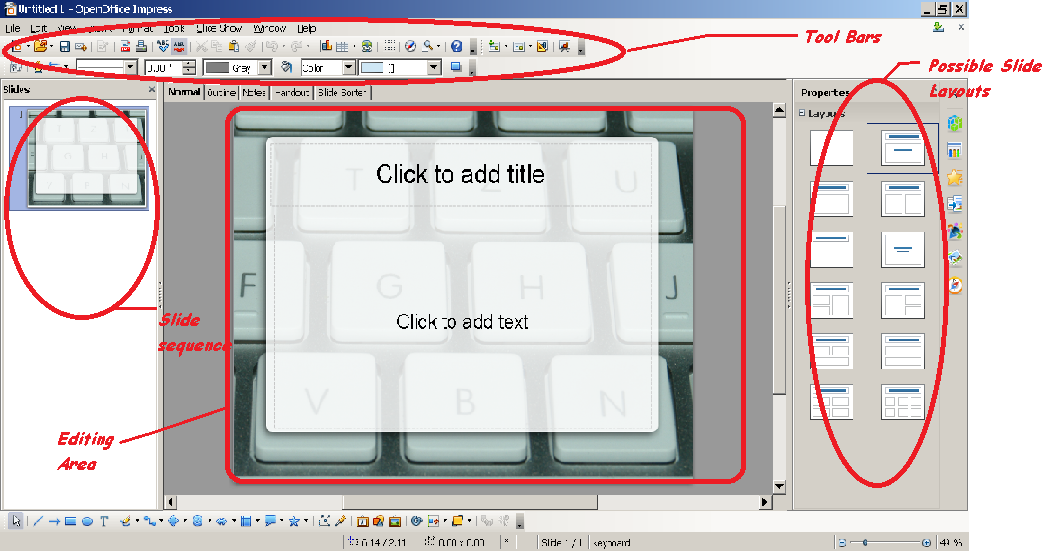Open the Help menu
The width and height of the screenshot is (1054, 551).
coord(307,28)
